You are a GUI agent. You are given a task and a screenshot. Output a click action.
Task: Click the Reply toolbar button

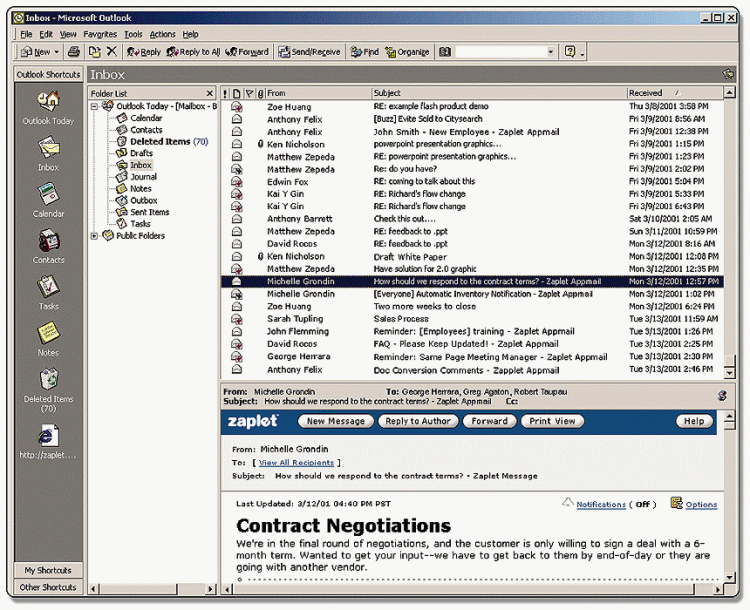(x=143, y=52)
